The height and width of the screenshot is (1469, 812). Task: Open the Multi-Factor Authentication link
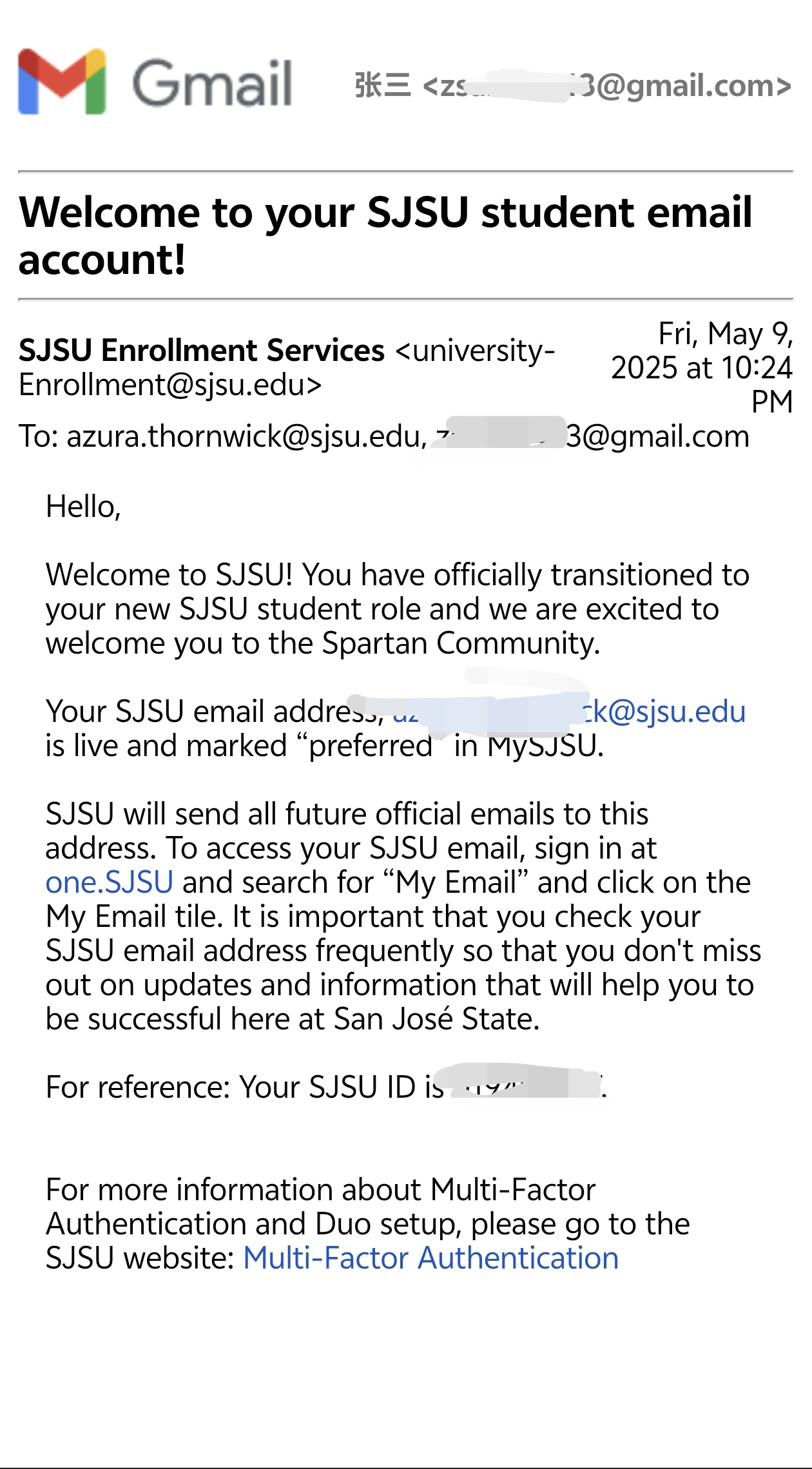pos(430,1258)
